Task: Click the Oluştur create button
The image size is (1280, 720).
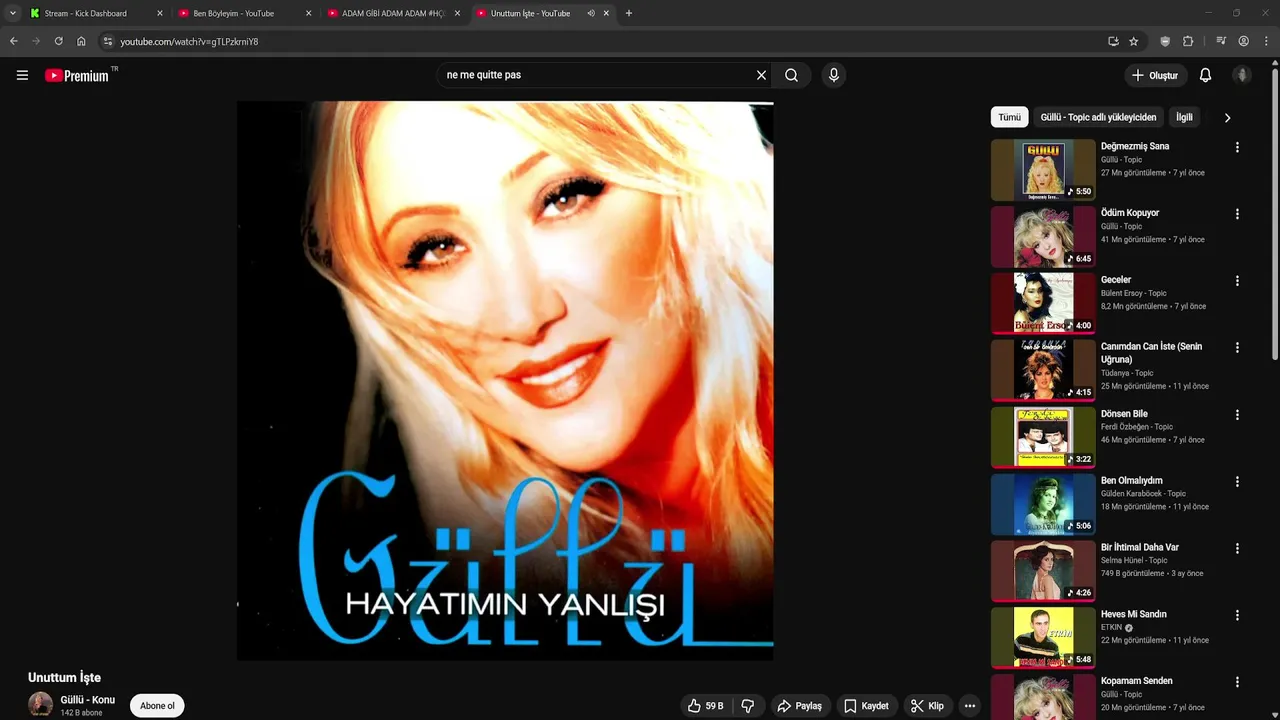Action: 1155,75
